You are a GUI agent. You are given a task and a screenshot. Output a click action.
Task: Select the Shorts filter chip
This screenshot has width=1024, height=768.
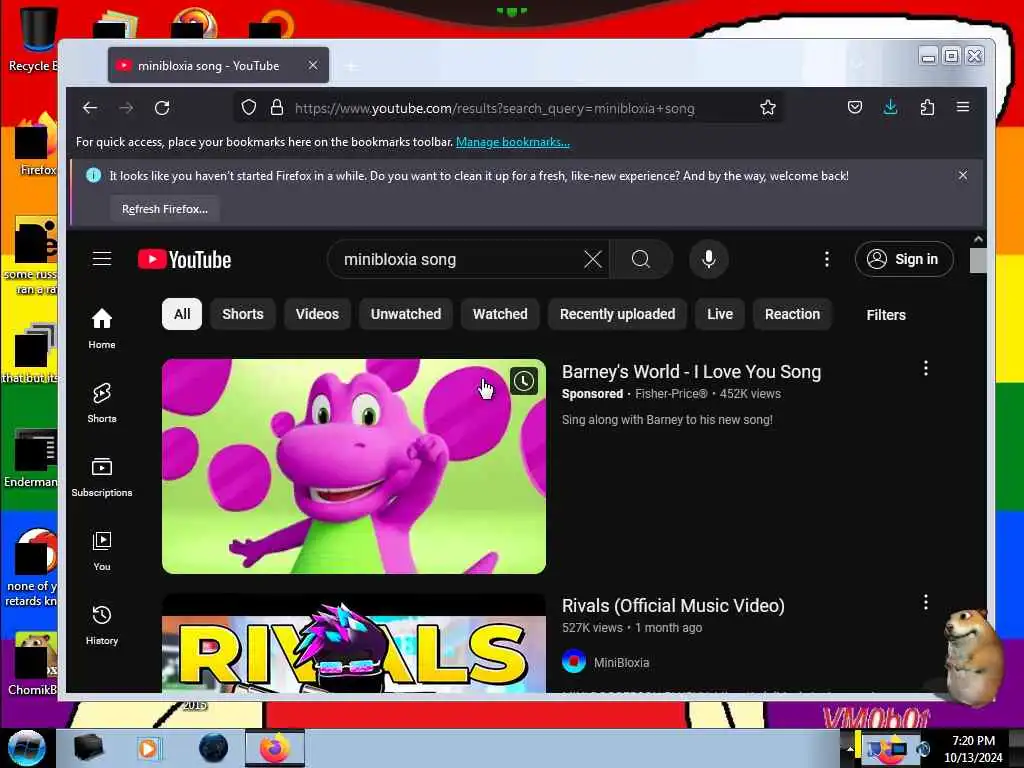point(243,314)
